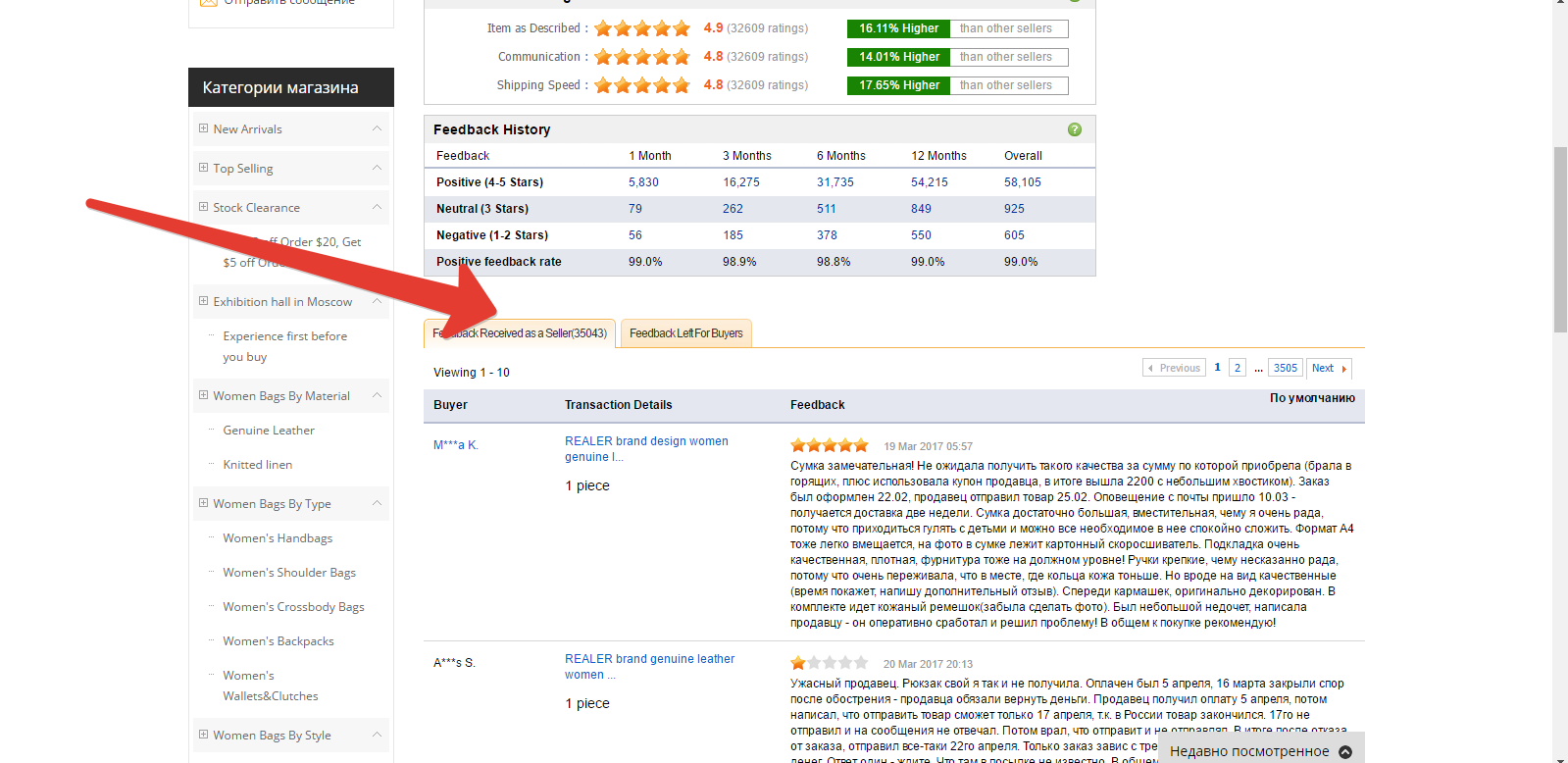Screen dimensions: 1568x763
Task: Collapse New Arrivals using its chevron
Action: point(377,128)
